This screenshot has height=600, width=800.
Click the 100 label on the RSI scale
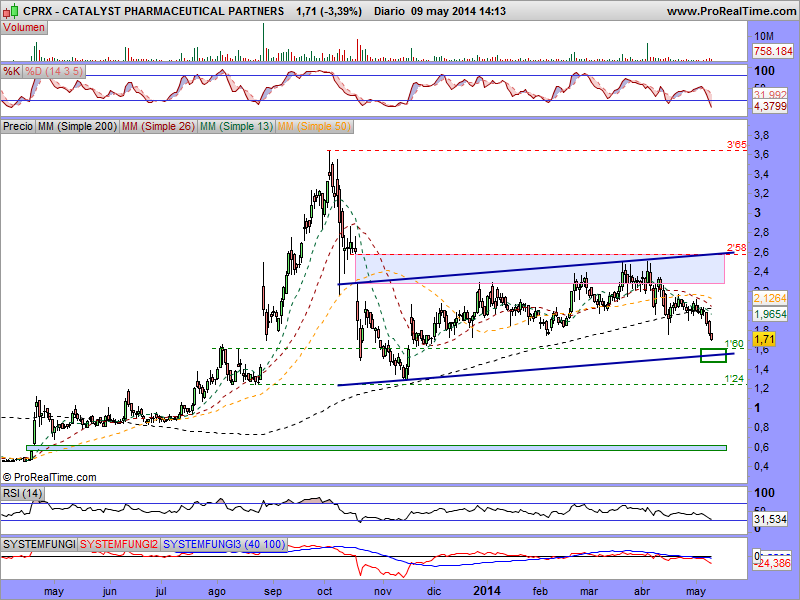click(764, 493)
